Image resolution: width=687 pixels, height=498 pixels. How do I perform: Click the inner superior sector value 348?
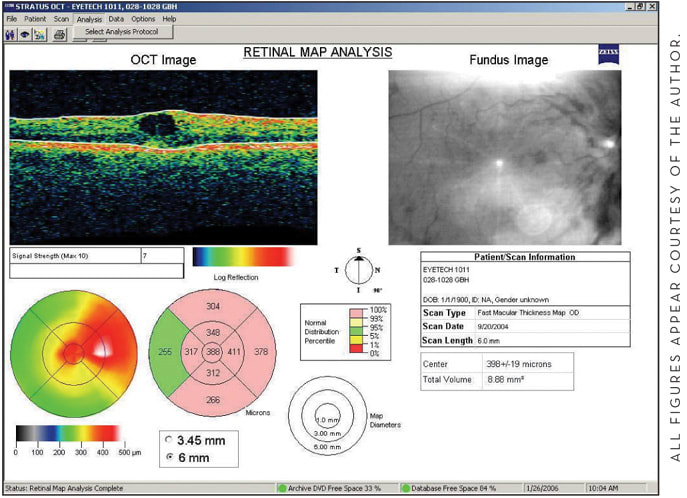point(213,332)
